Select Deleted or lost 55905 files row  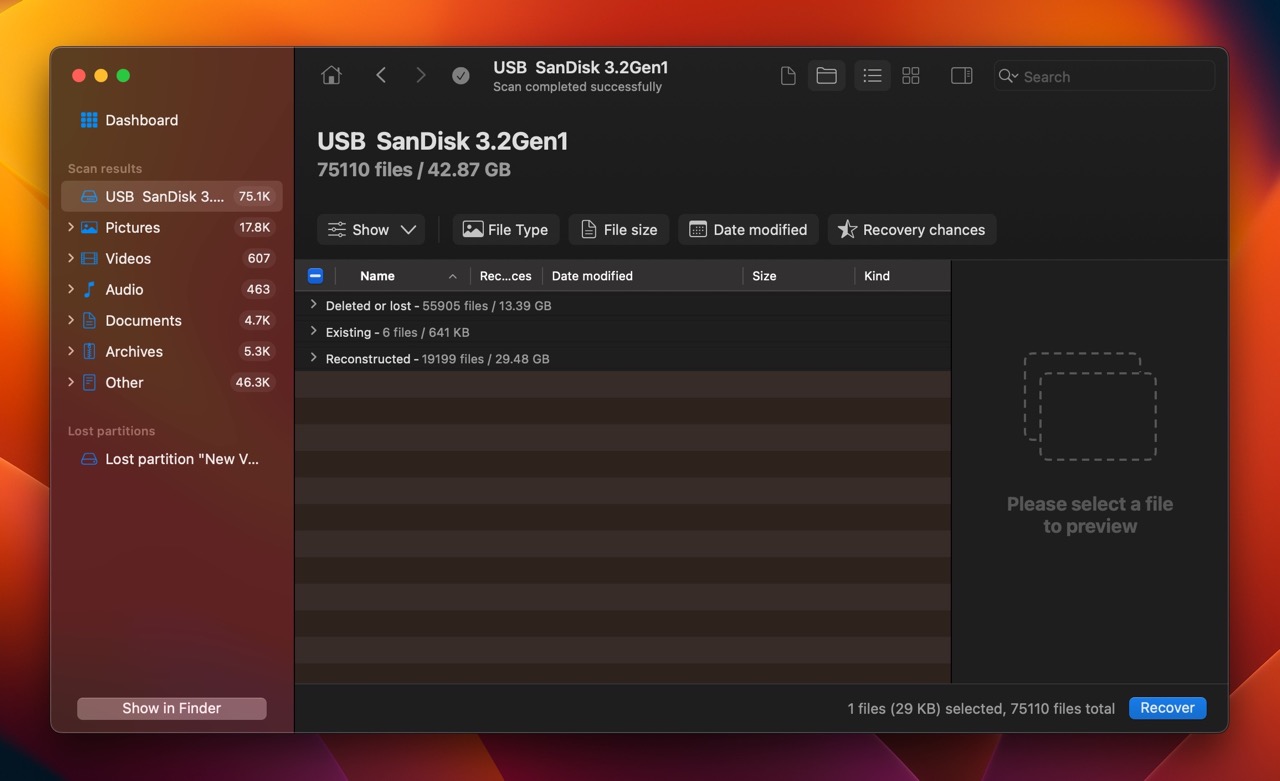tap(623, 305)
